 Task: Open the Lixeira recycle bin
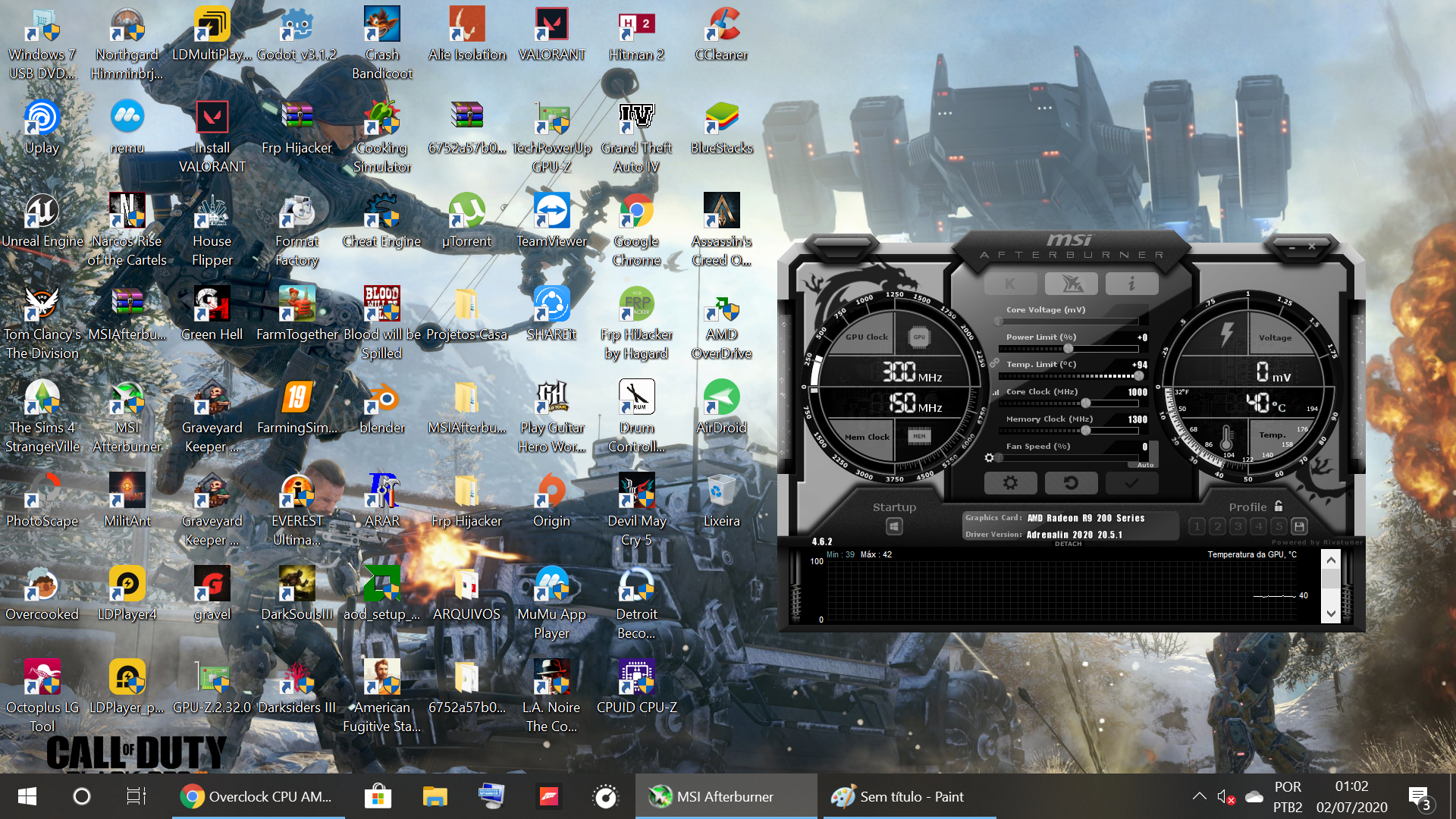(721, 501)
